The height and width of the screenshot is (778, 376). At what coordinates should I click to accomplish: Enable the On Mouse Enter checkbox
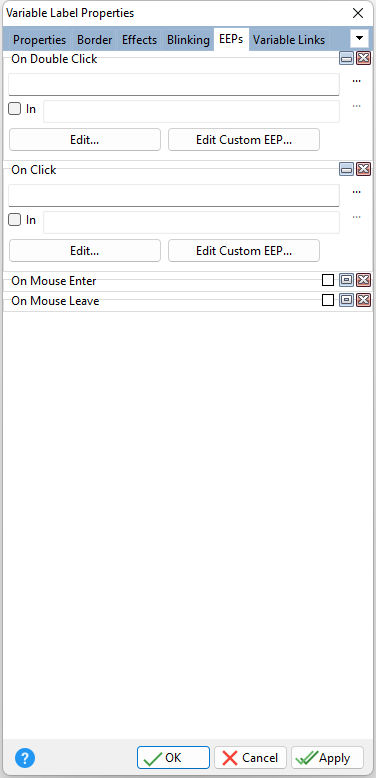coord(328,281)
